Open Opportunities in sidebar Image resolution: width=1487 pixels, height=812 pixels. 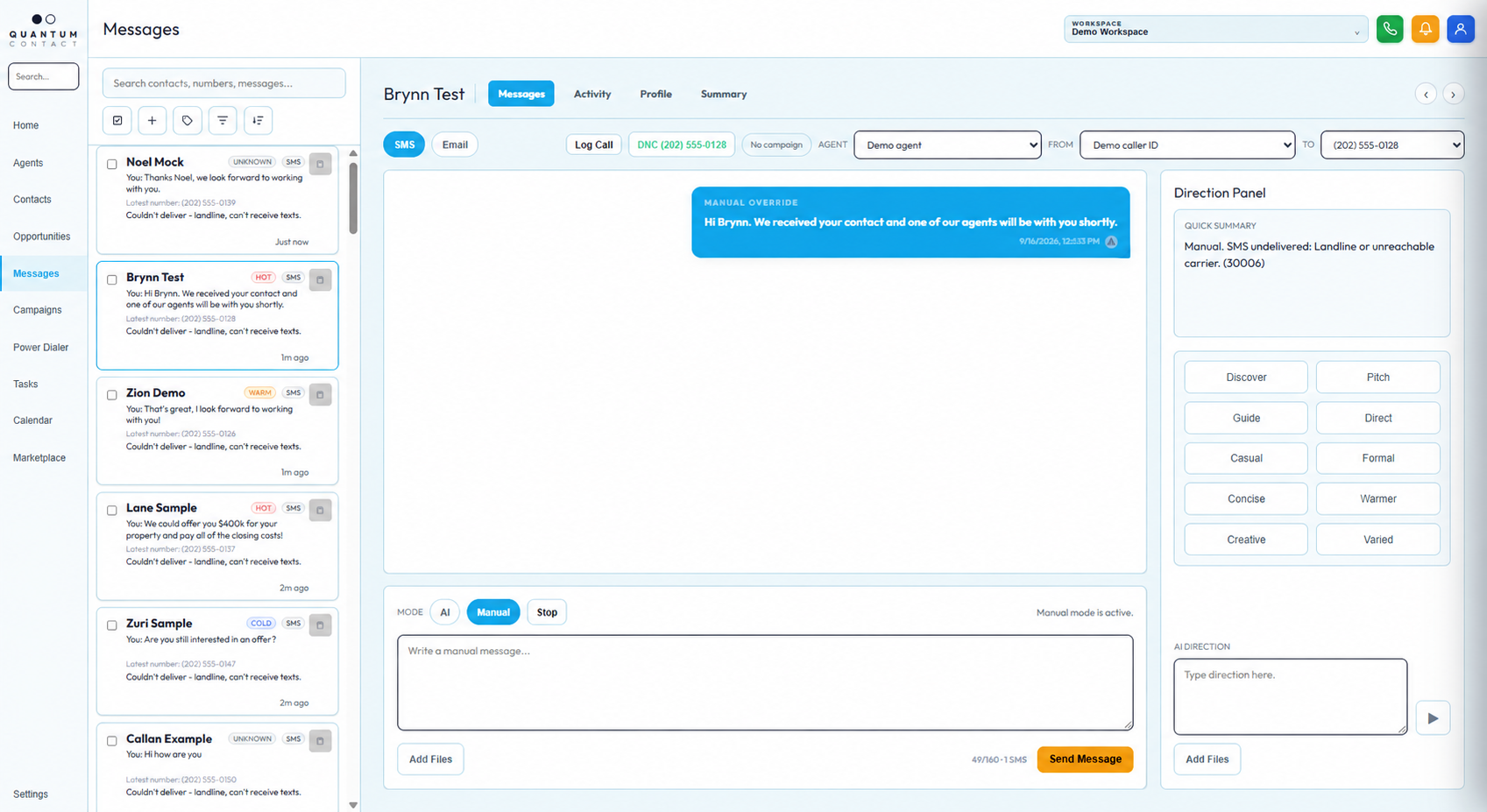[x=41, y=237]
